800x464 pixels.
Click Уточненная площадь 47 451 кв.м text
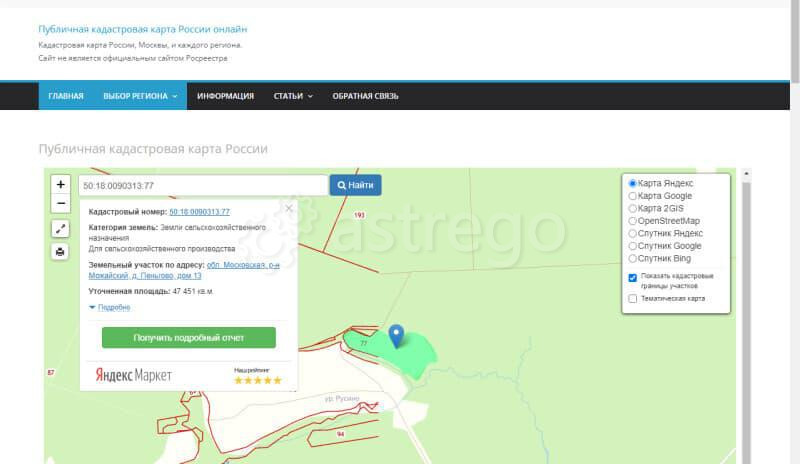point(151,291)
